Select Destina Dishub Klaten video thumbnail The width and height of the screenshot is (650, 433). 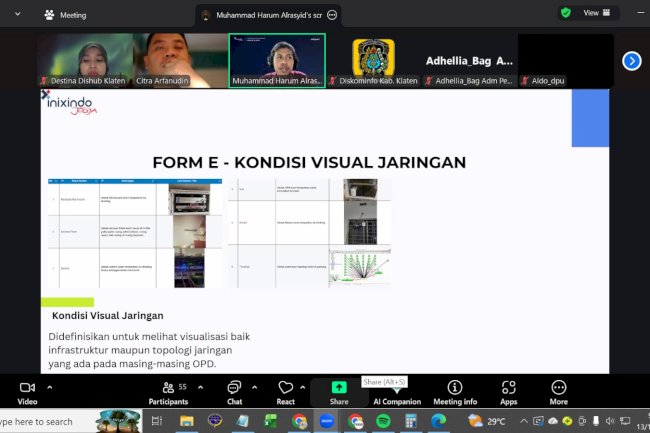85,60
